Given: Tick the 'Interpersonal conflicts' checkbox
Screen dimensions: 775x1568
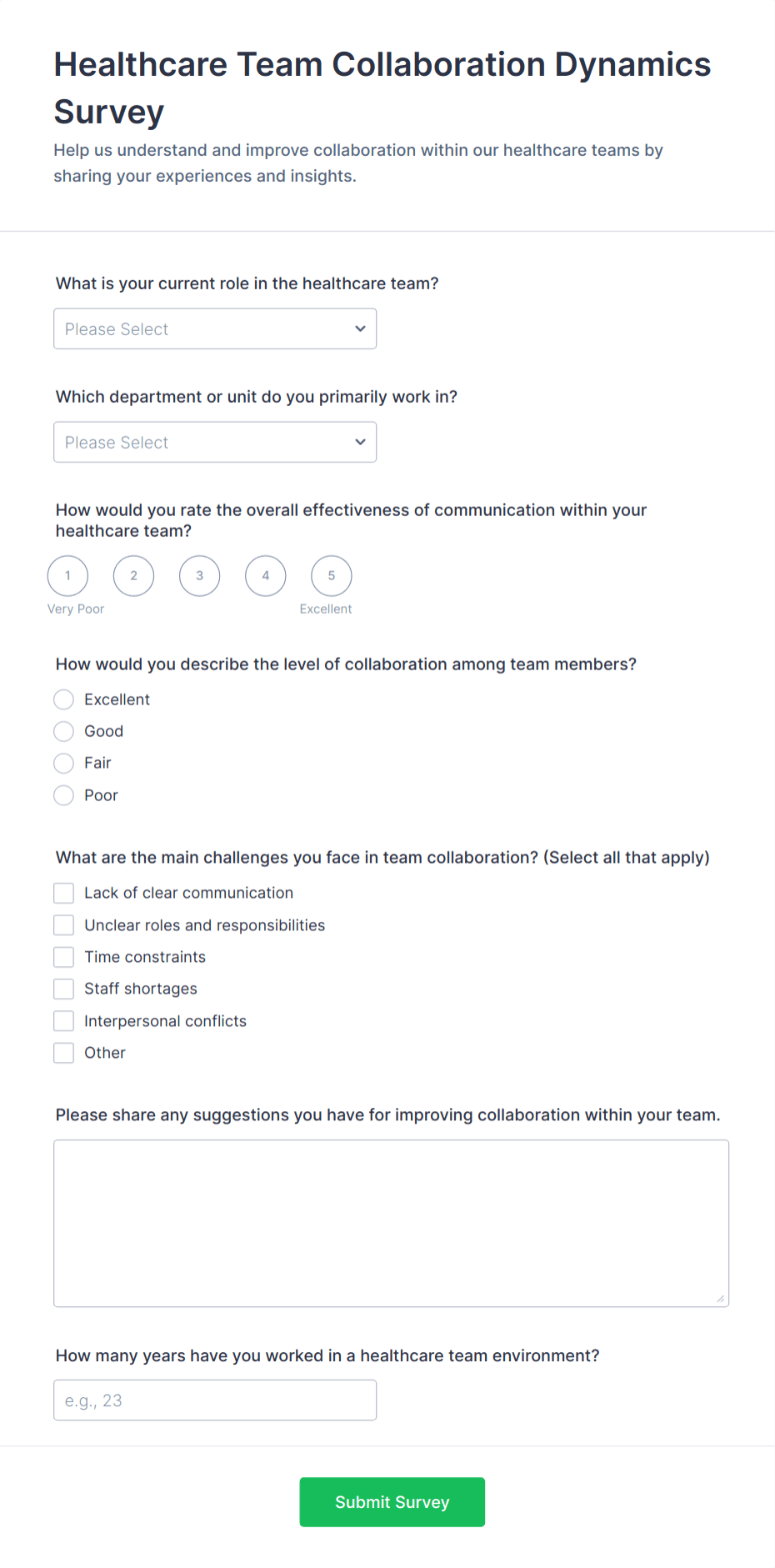Looking at the screenshot, I should (63, 1020).
